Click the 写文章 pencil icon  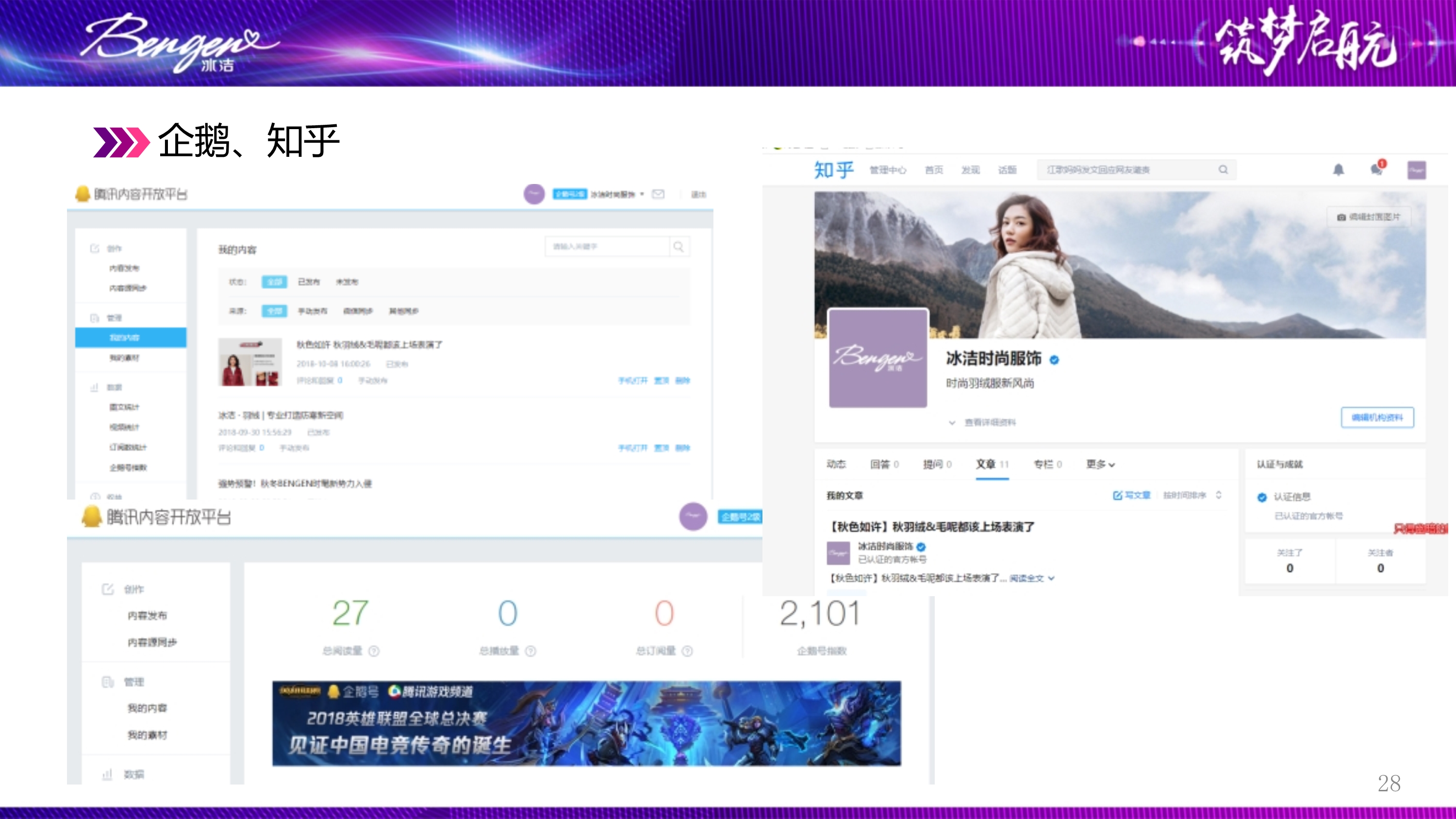click(1117, 495)
